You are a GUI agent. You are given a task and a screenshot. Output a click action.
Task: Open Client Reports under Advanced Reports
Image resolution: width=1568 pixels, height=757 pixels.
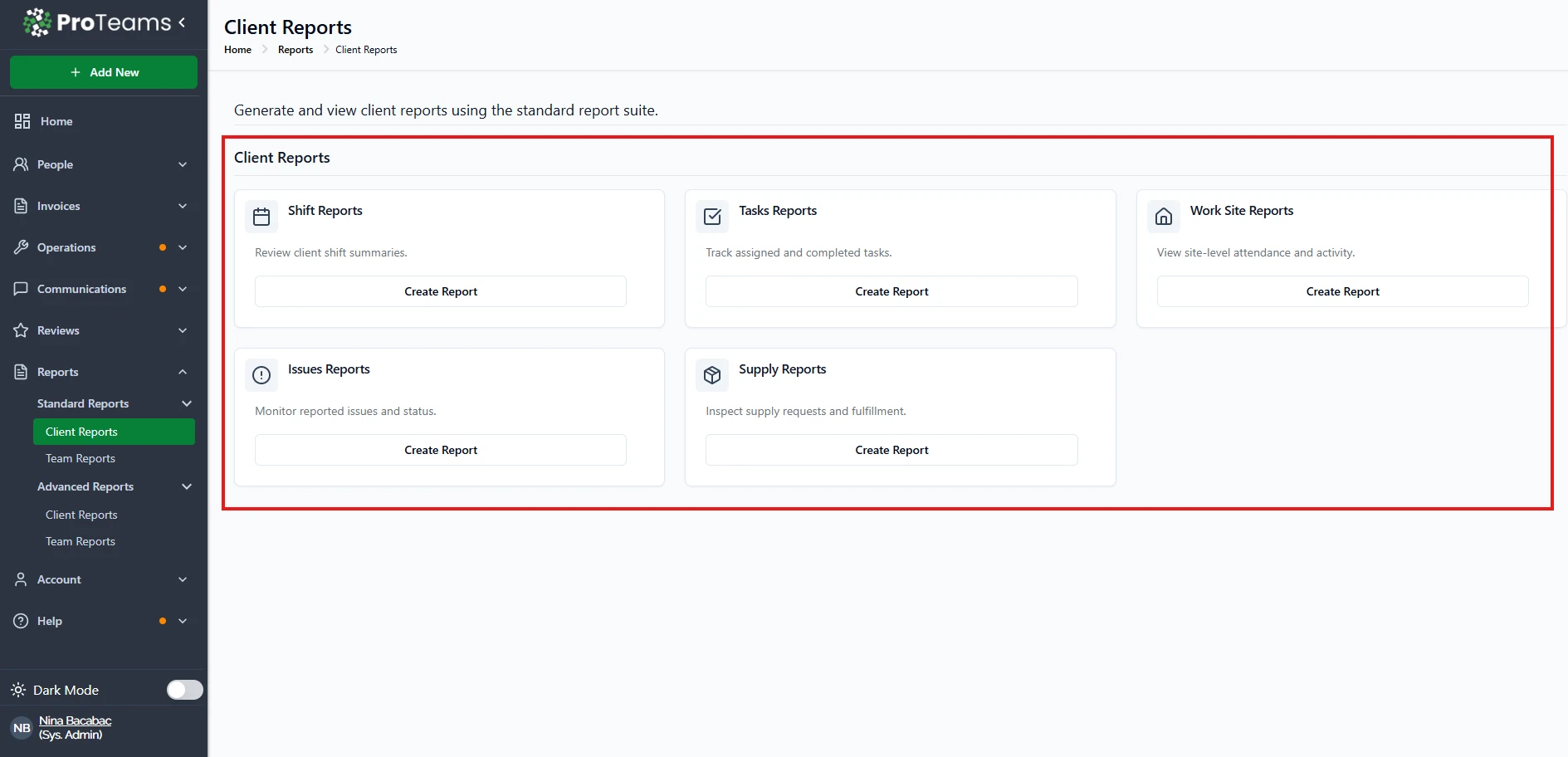[81, 515]
